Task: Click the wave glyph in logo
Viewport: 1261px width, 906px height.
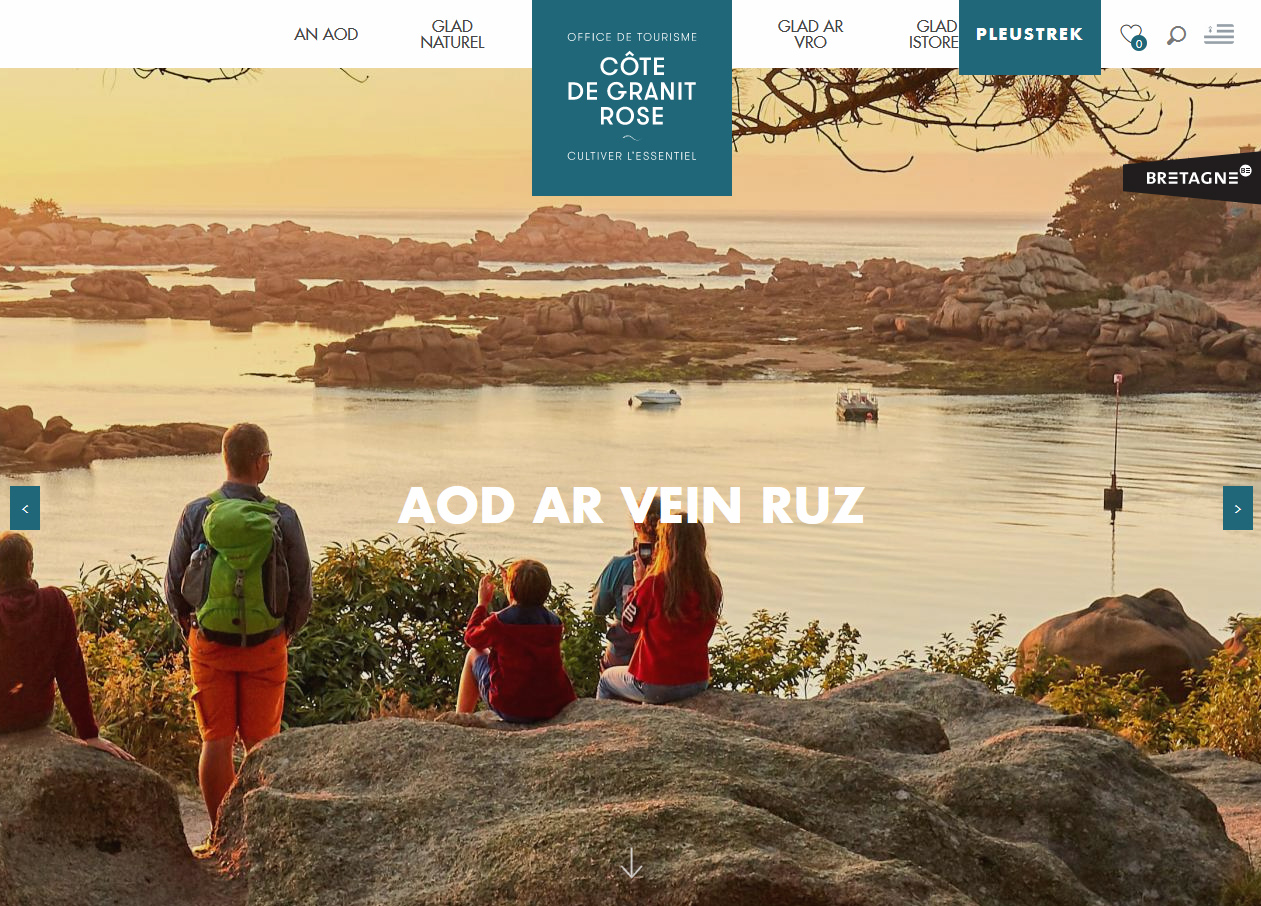Action: click(x=630, y=138)
